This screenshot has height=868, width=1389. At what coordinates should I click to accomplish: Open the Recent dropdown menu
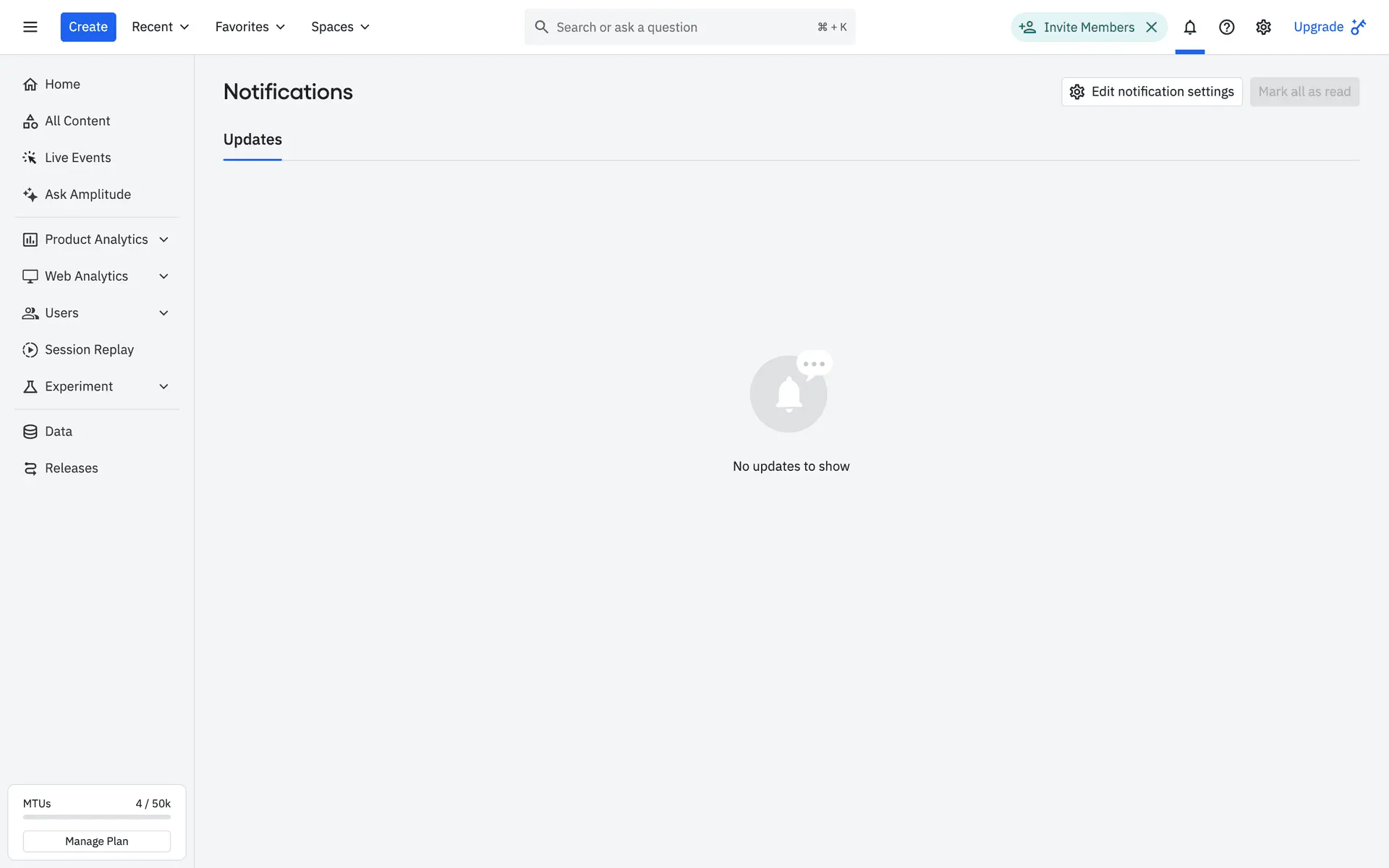pos(160,27)
